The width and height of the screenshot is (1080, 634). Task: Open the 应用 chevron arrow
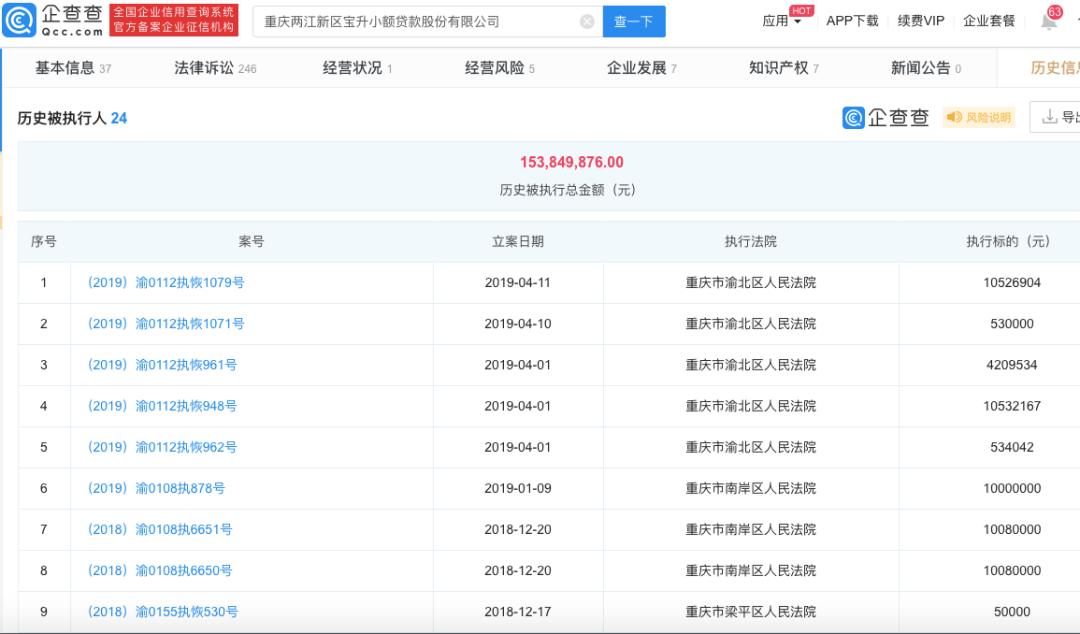[796, 23]
